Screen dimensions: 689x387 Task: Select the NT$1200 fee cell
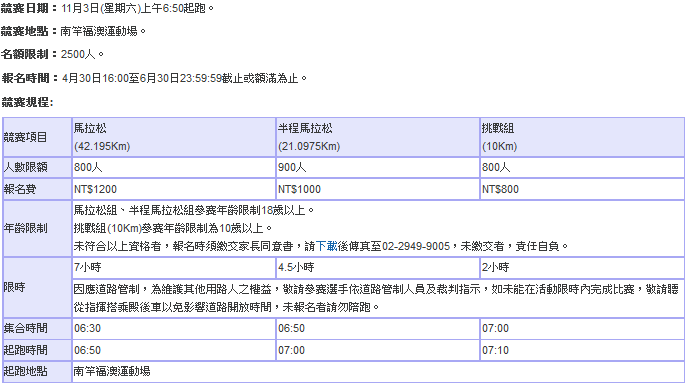coord(174,189)
